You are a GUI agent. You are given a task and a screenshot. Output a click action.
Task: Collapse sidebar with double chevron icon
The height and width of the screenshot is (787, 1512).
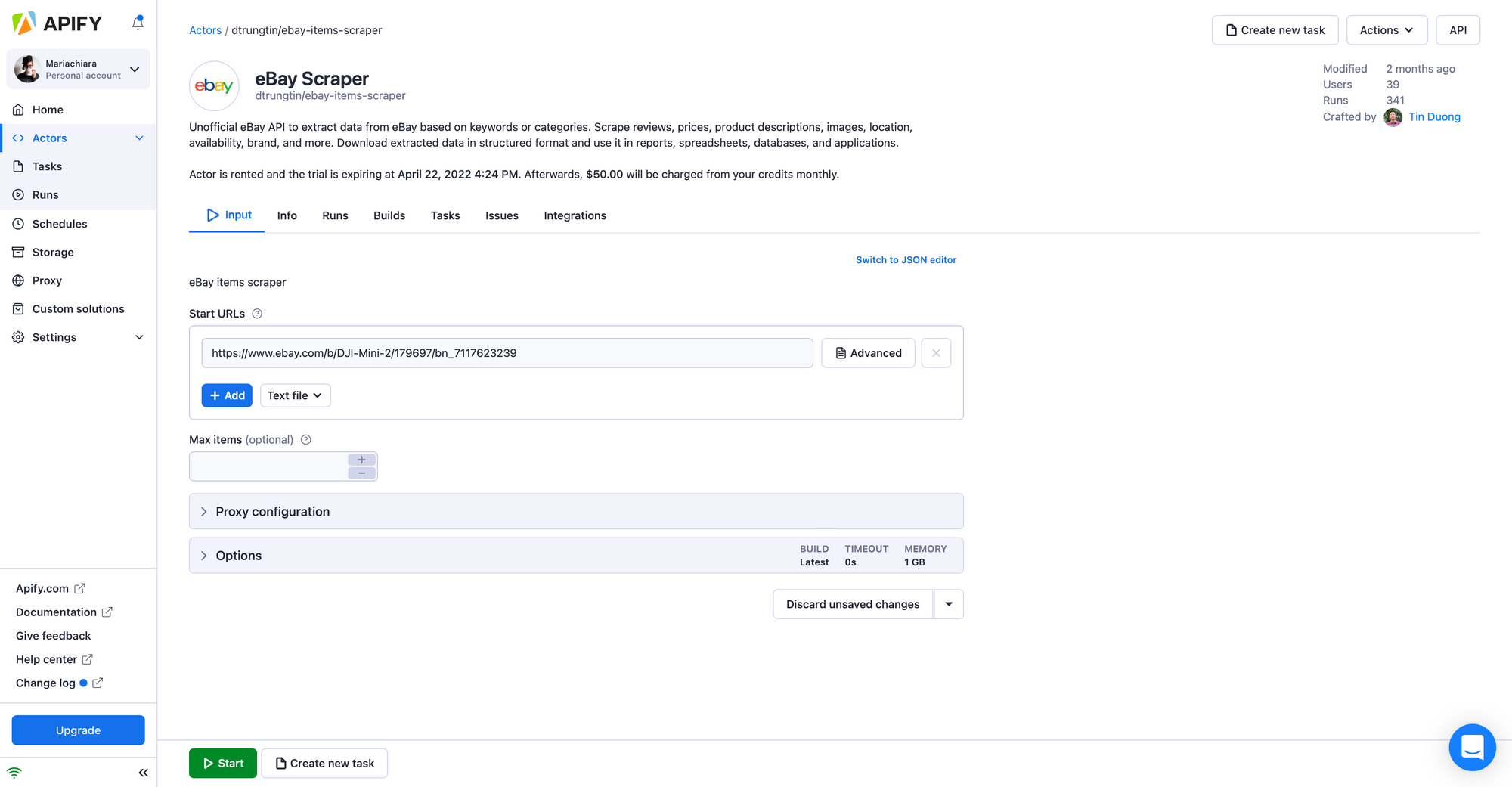143,773
